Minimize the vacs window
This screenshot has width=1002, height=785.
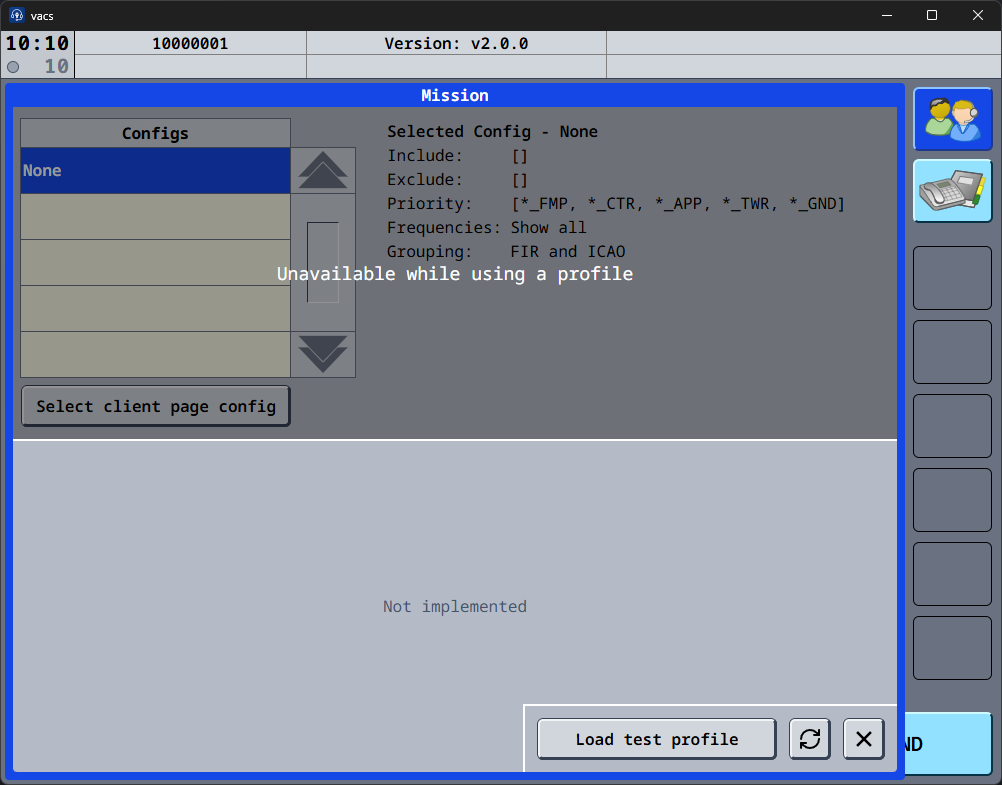[x=886, y=15]
